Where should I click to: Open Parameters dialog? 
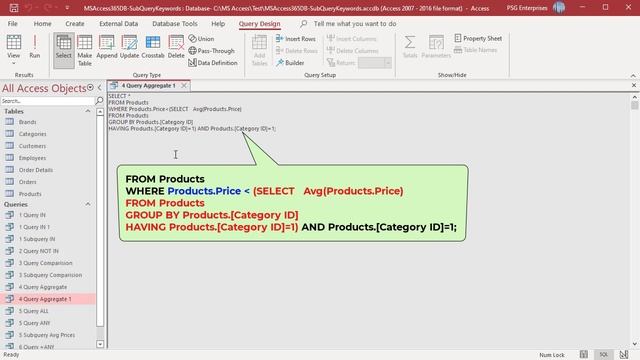tap(436, 46)
